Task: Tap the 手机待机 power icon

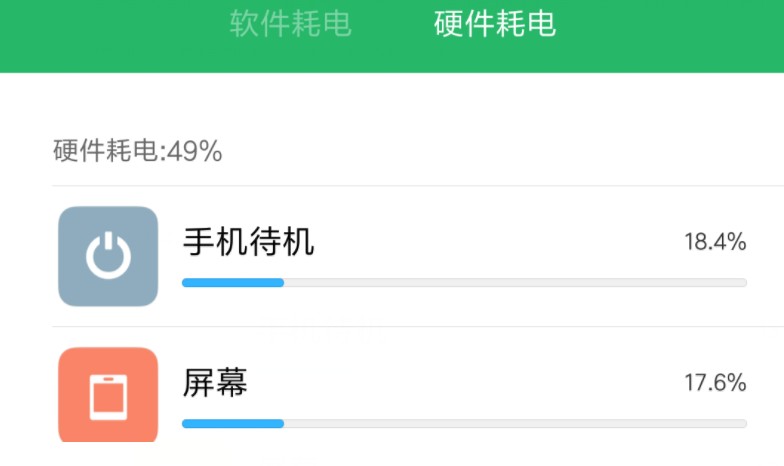Action: click(108, 256)
